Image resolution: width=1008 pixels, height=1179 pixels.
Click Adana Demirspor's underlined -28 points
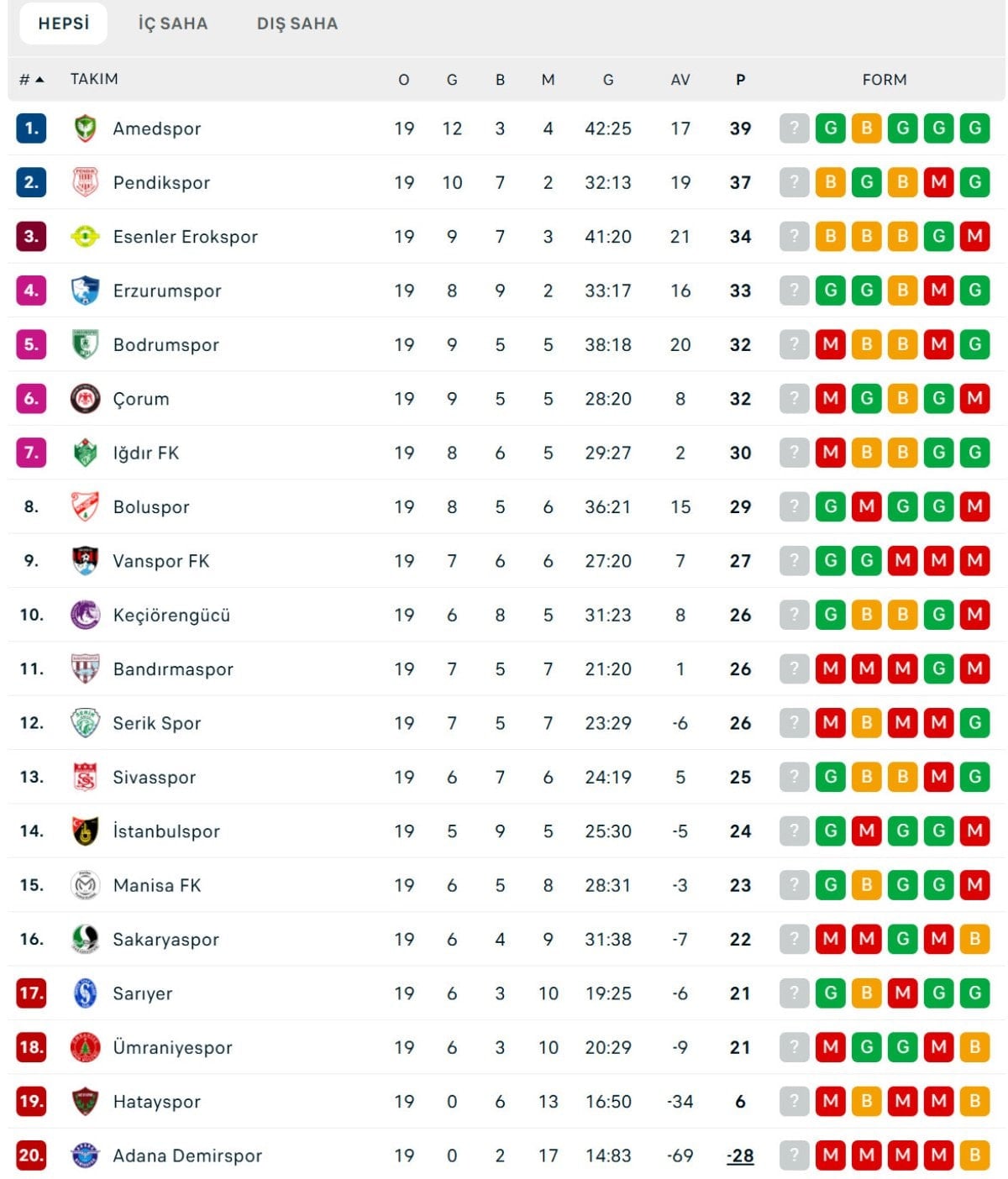pyautogui.click(x=740, y=1155)
